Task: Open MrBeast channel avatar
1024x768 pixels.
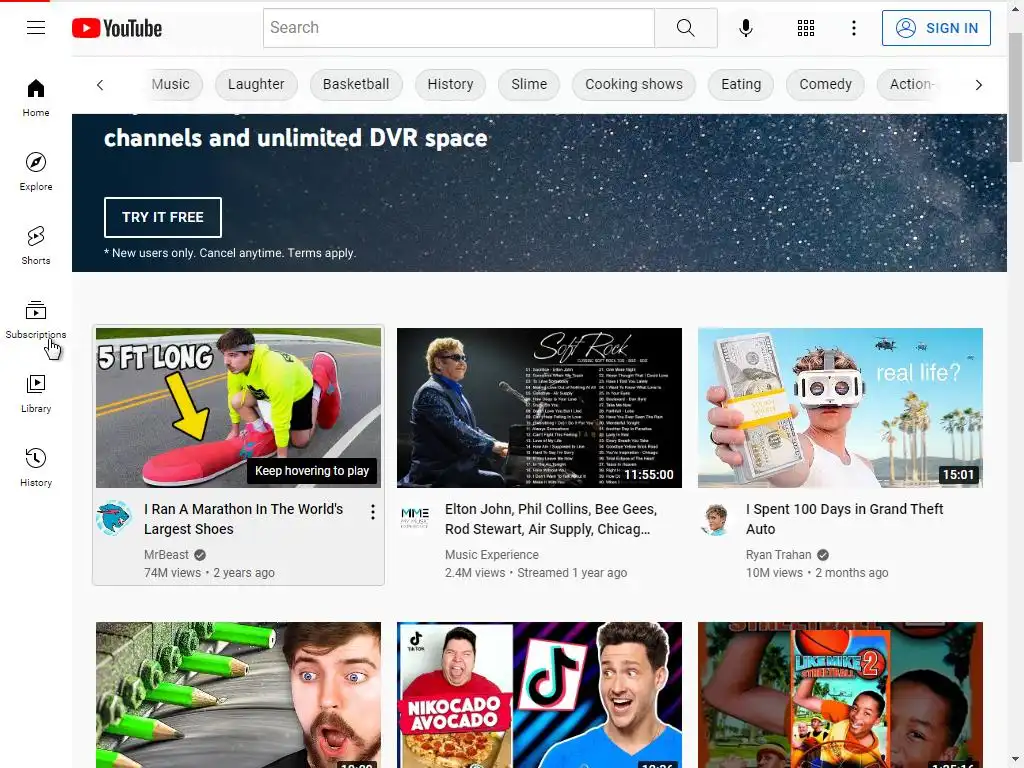Action: tap(114, 518)
